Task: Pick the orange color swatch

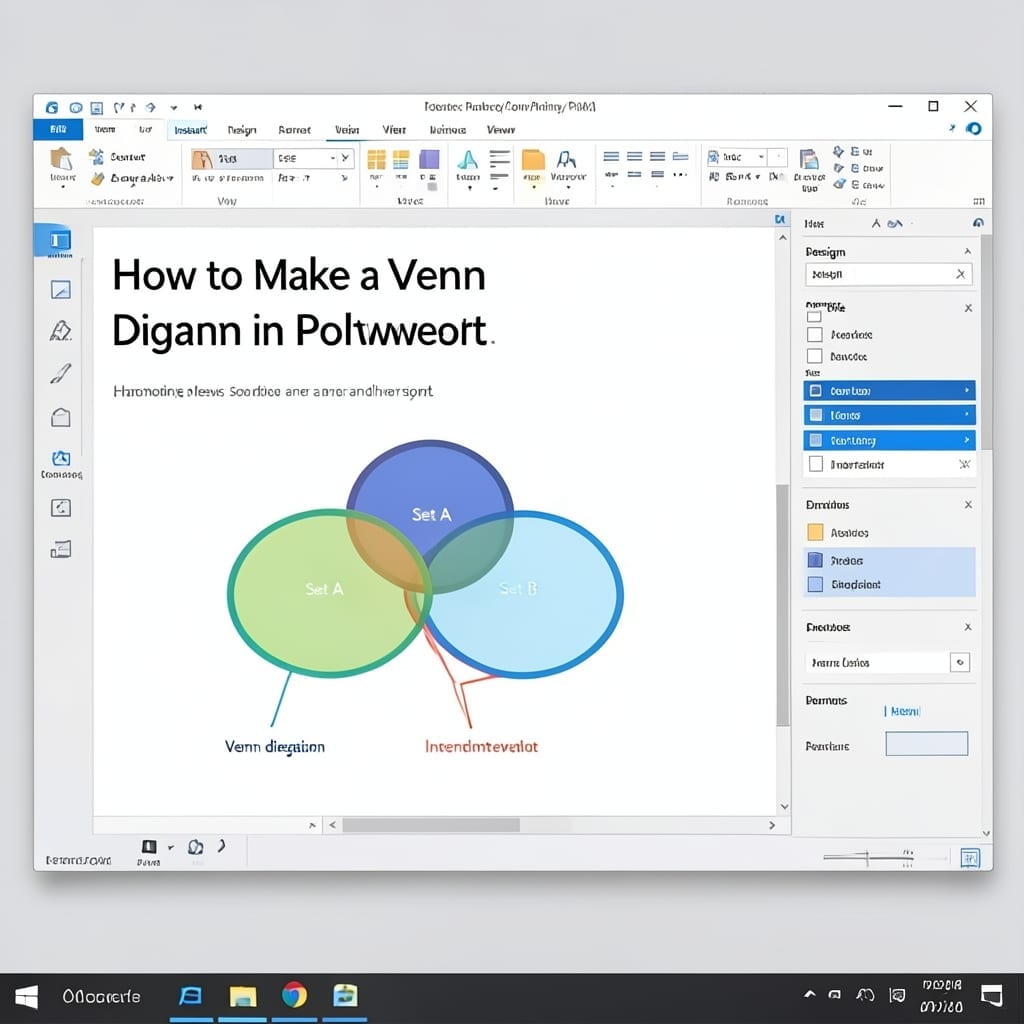Action: (x=815, y=532)
